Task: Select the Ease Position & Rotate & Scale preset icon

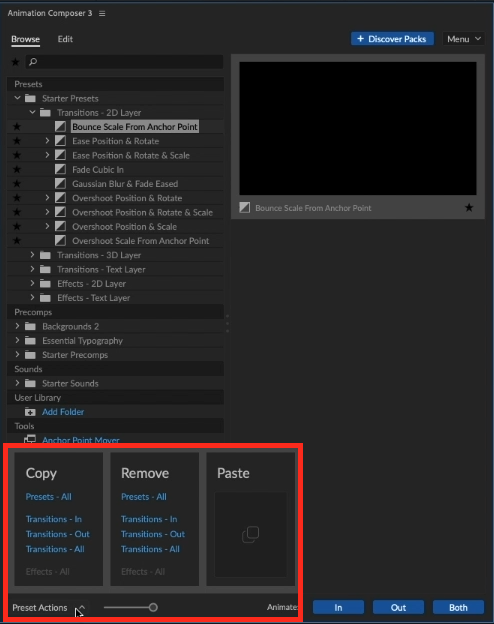Action: [x=61, y=155]
